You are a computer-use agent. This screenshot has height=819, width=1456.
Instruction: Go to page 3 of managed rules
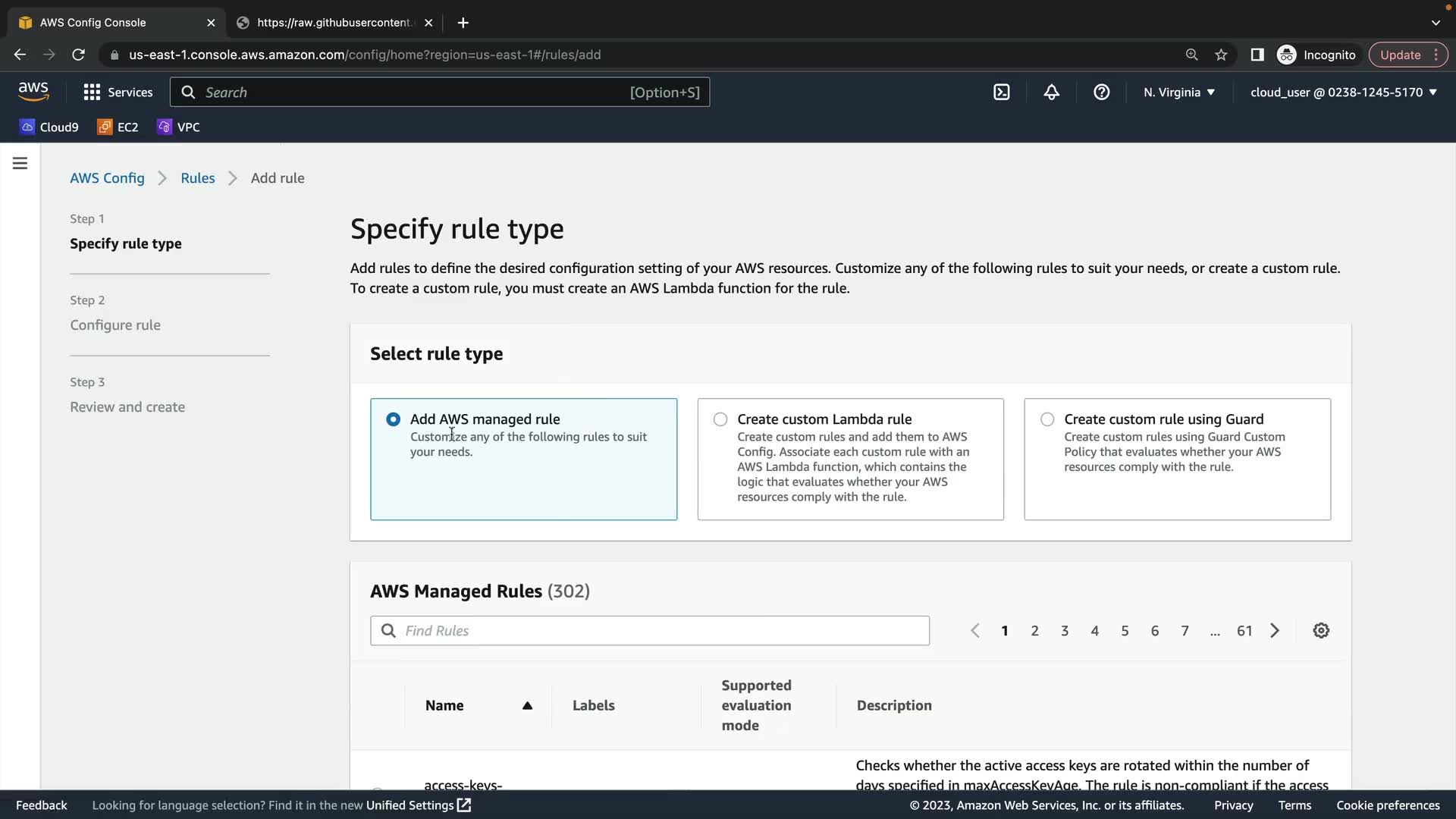1065,631
